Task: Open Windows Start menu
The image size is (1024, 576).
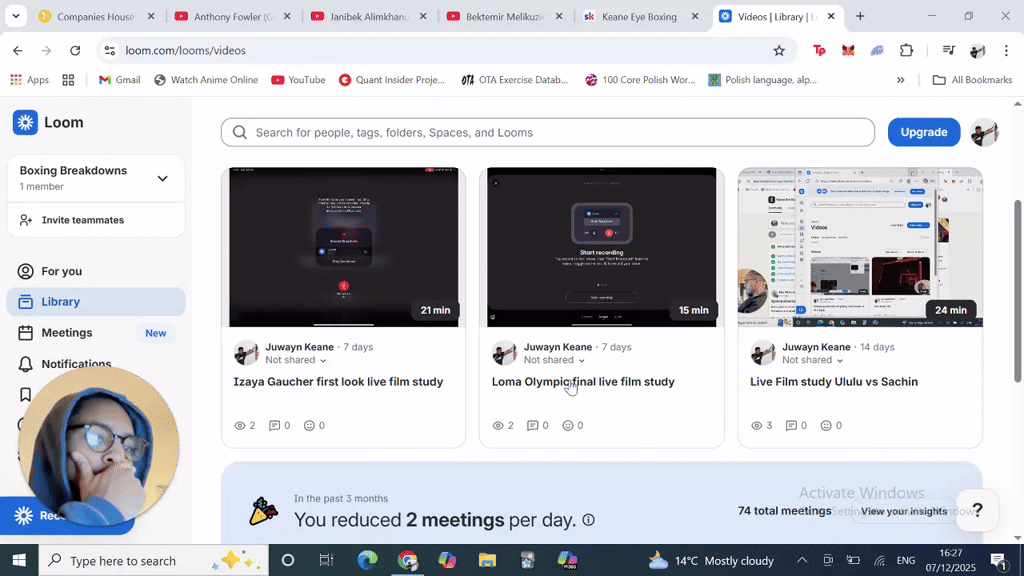Action: (19, 560)
